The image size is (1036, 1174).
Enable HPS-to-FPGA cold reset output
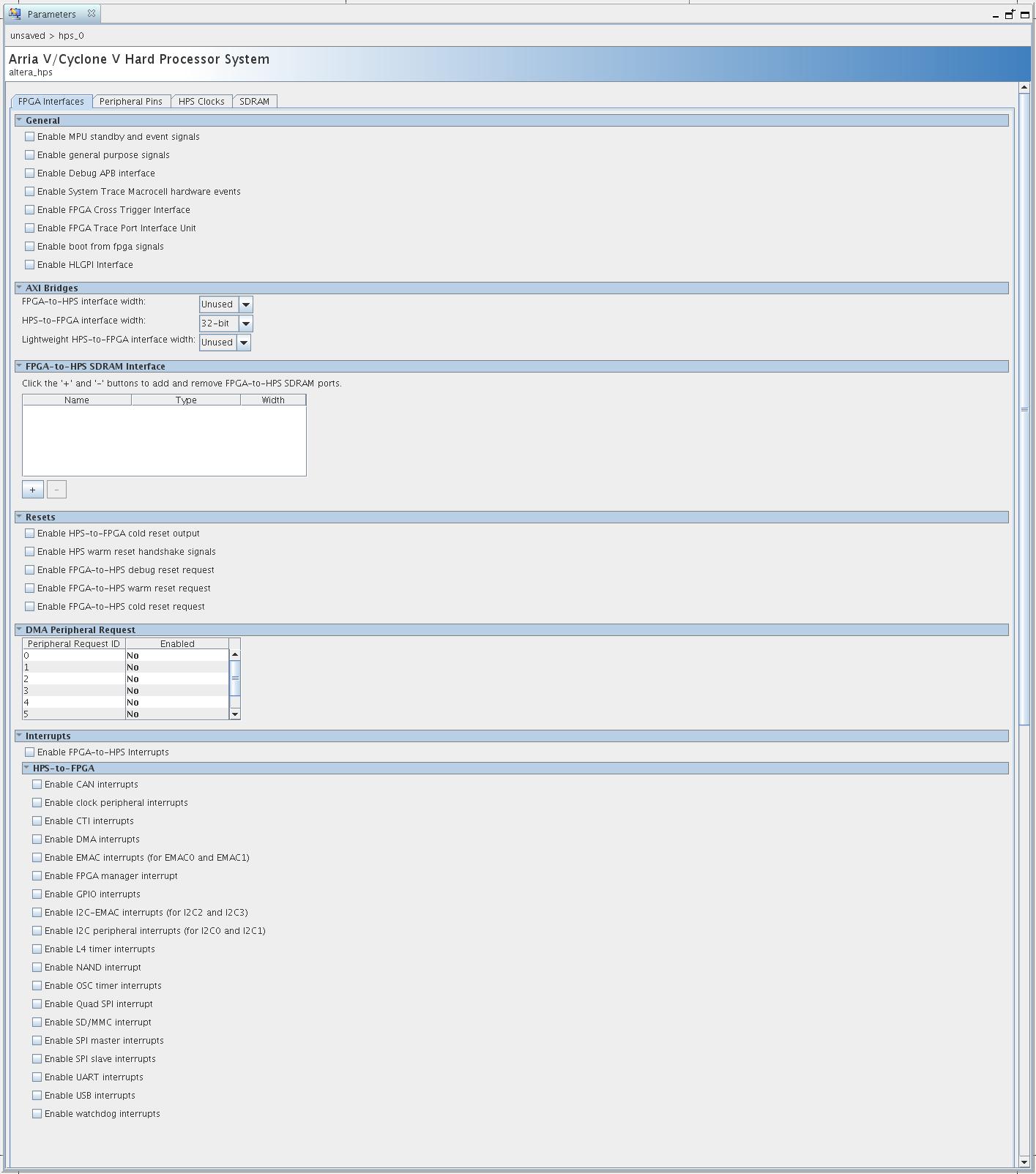coord(30,534)
